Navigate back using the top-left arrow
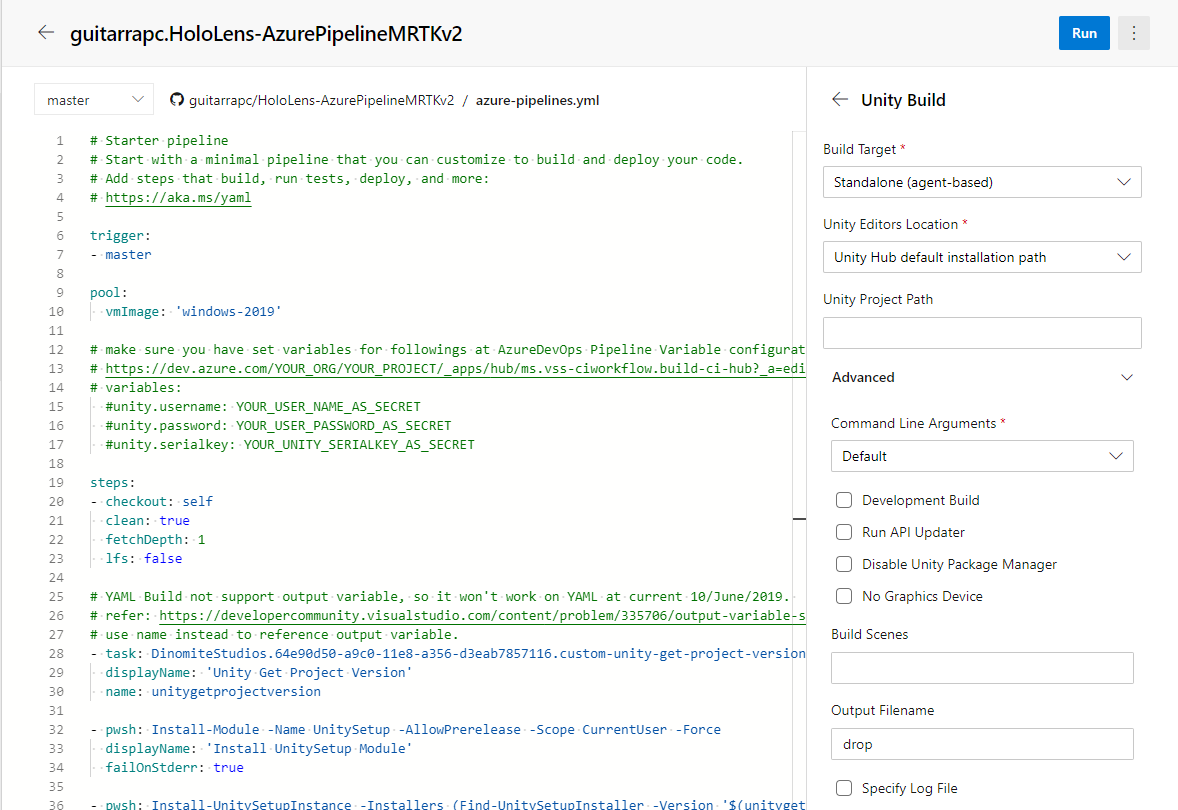Image resolution: width=1178 pixels, height=810 pixels. pos(46,32)
